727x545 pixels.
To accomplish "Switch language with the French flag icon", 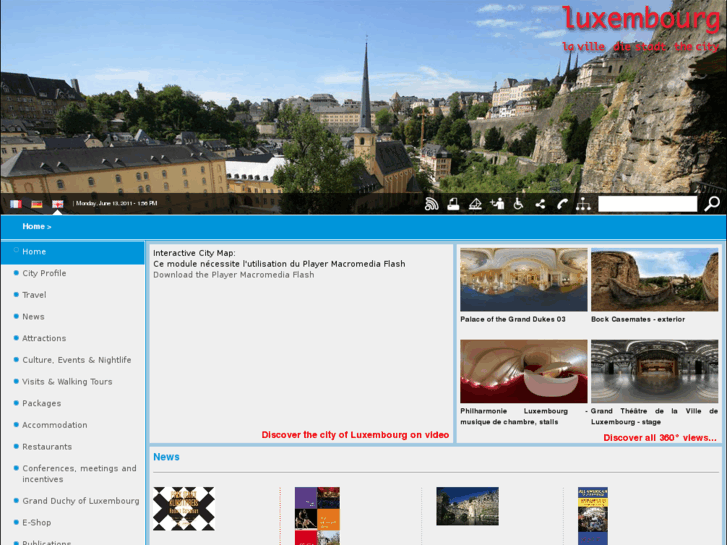I will click(16, 204).
